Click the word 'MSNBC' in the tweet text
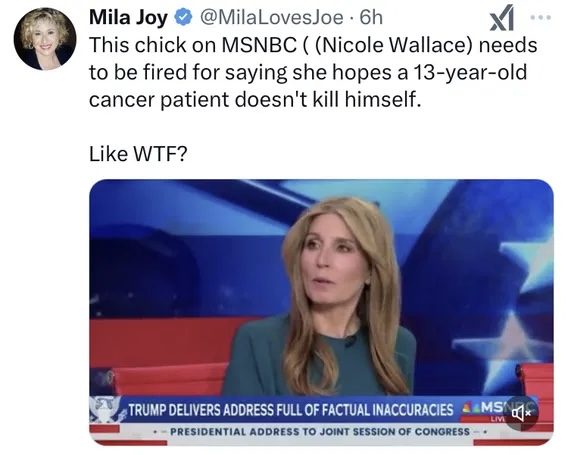Viewport: 568px width, 455px height. click(259, 45)
